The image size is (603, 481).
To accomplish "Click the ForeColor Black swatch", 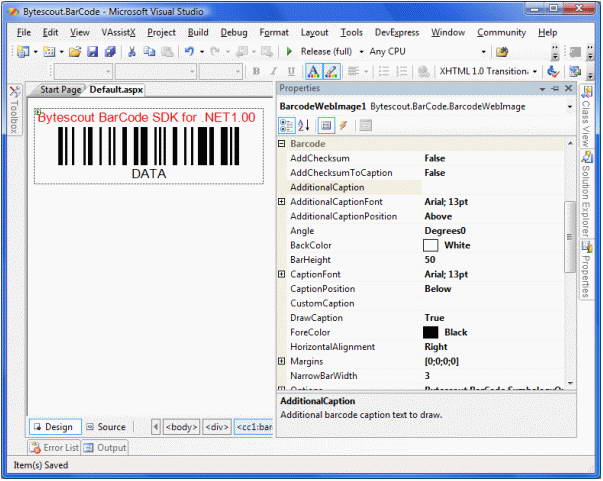I will pos(430,333).
